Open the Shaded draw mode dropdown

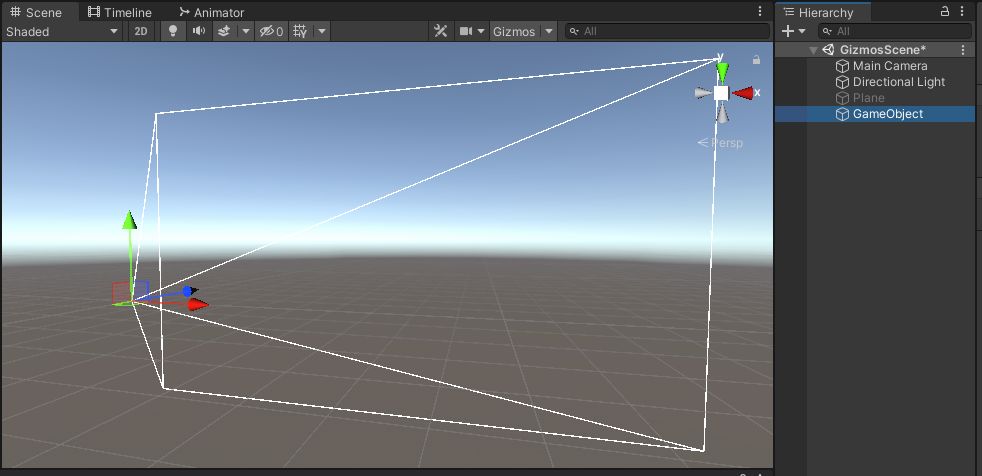click(x=62, y=31)
